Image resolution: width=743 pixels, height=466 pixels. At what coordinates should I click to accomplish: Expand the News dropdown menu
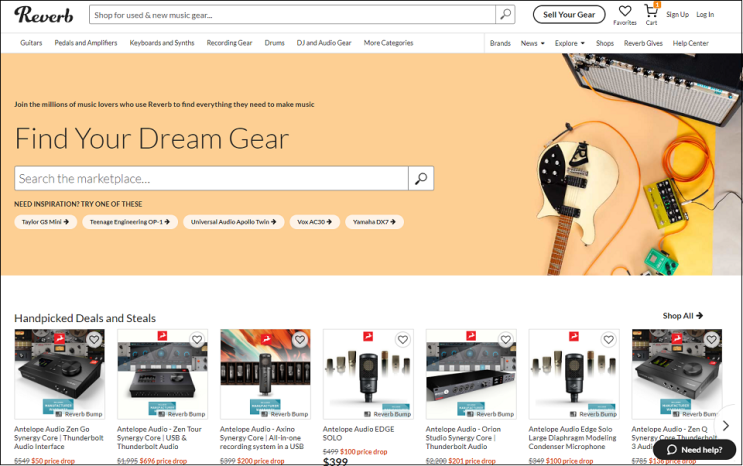click(x=533, y=43)
